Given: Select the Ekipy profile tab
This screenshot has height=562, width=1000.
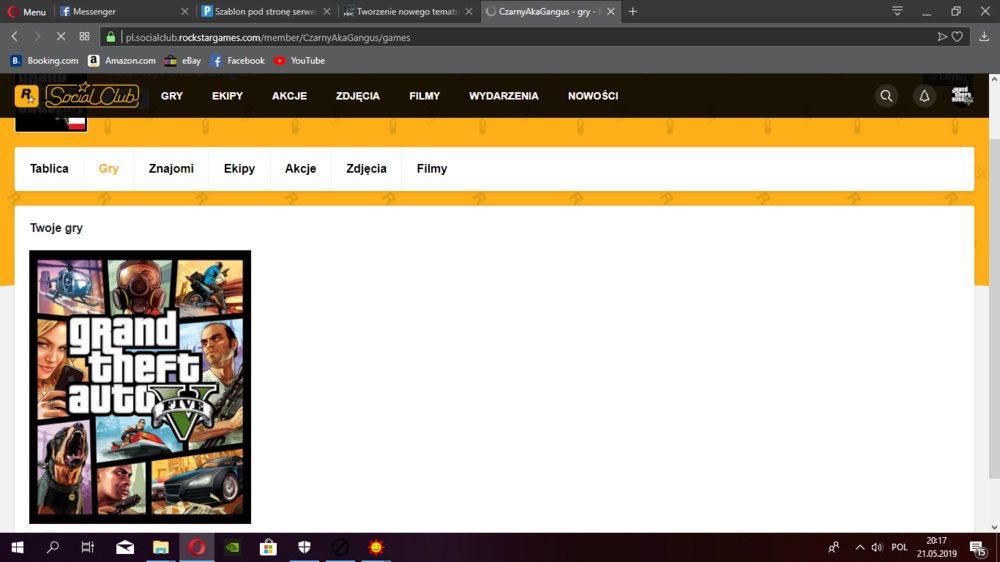Looking at the screenshot, I should [239, 168].
